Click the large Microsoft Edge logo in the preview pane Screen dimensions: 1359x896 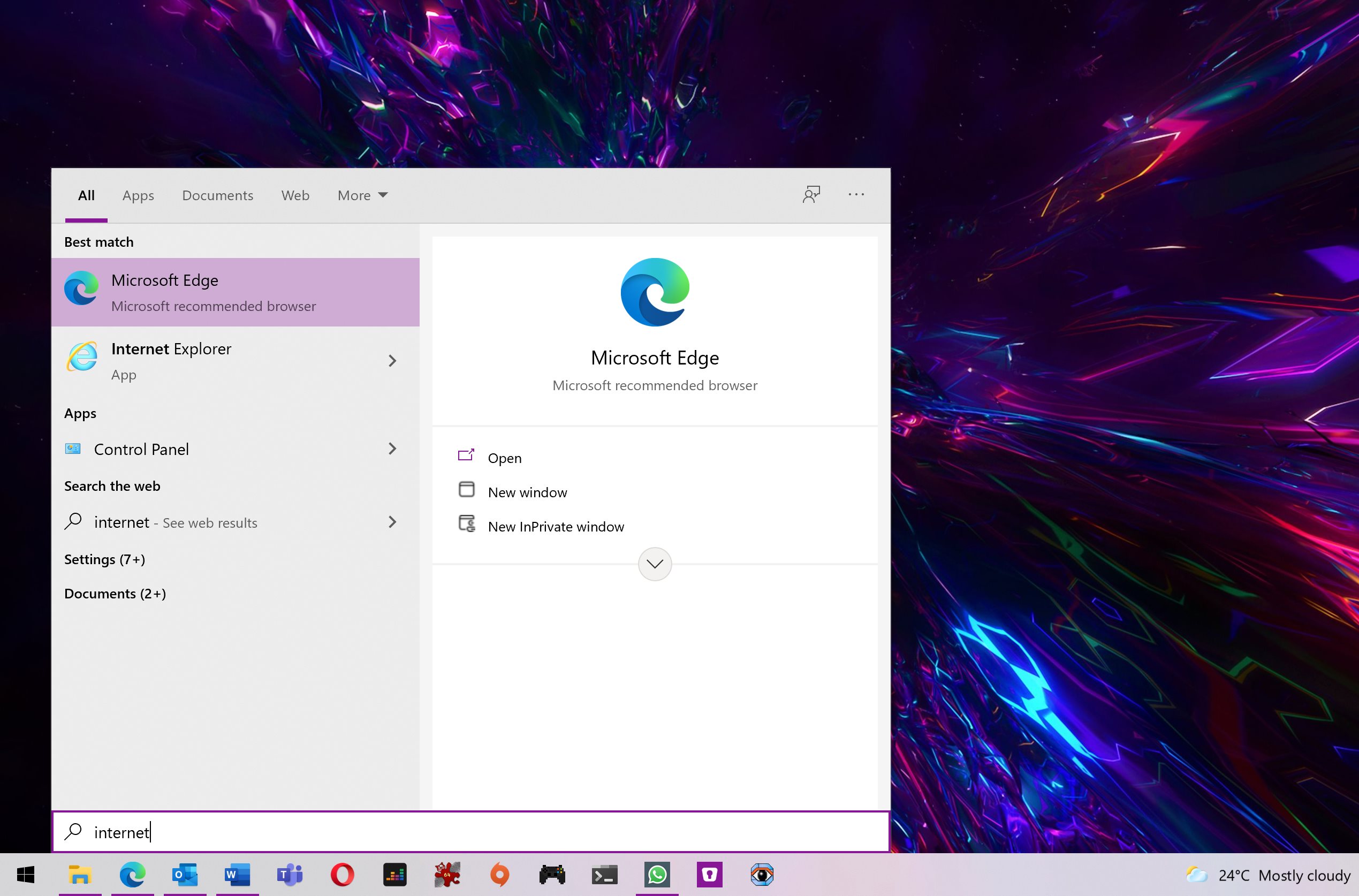coord(655,292)
